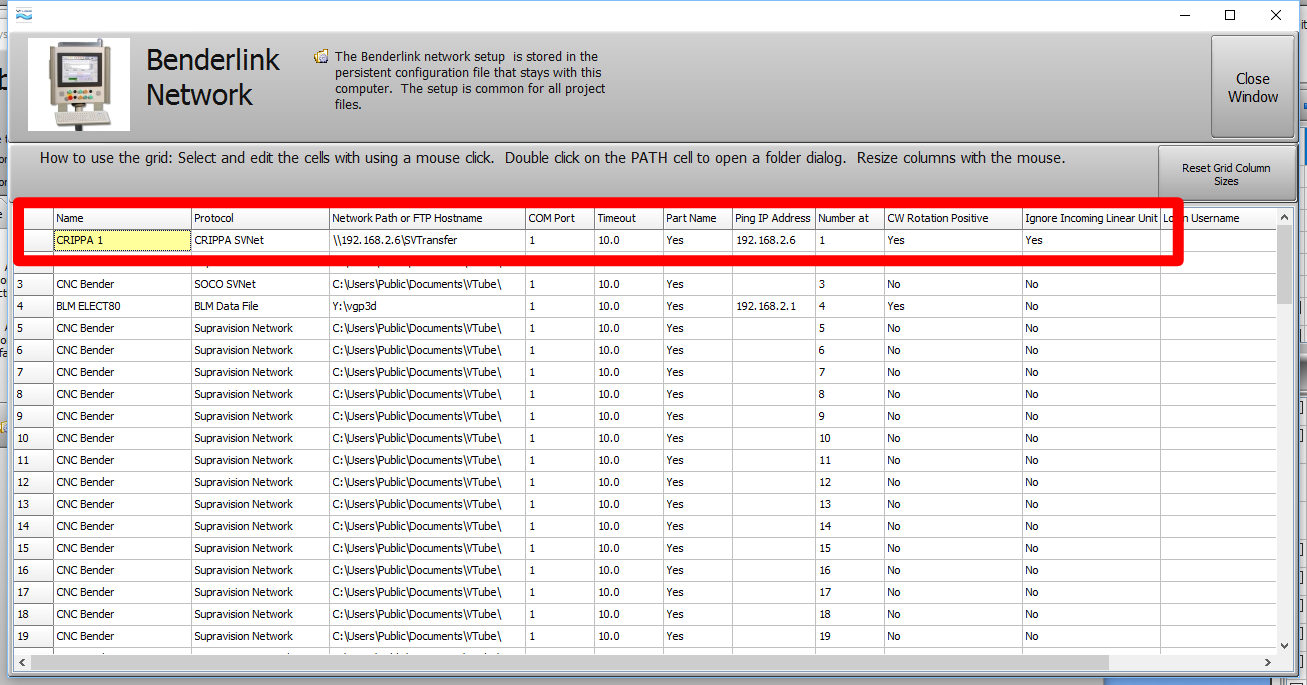The height and width of the screenshot is (685, 1307).
Task: Click the vertical scrollbar down arrow
Action: pyautogui.click(x=1284, y=645)
